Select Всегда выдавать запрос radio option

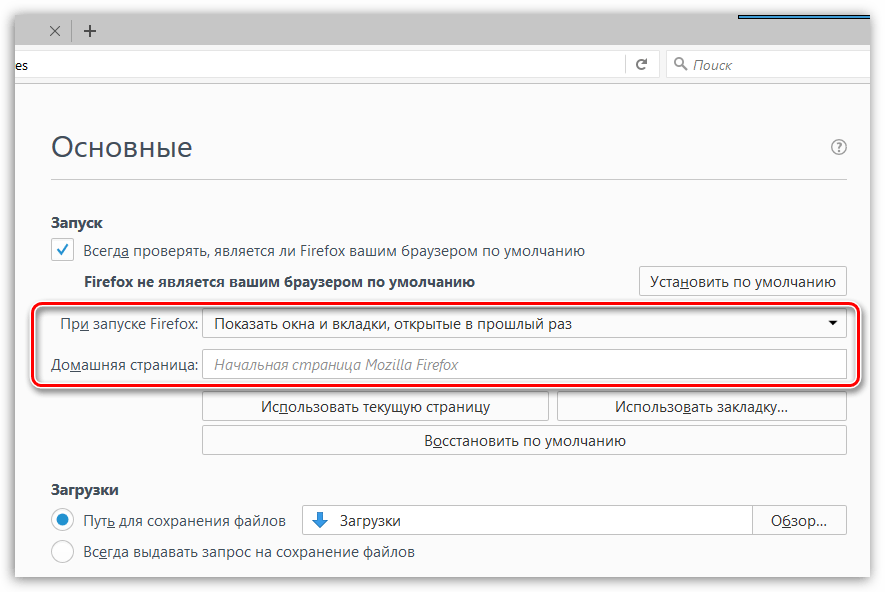pos(63,551)
